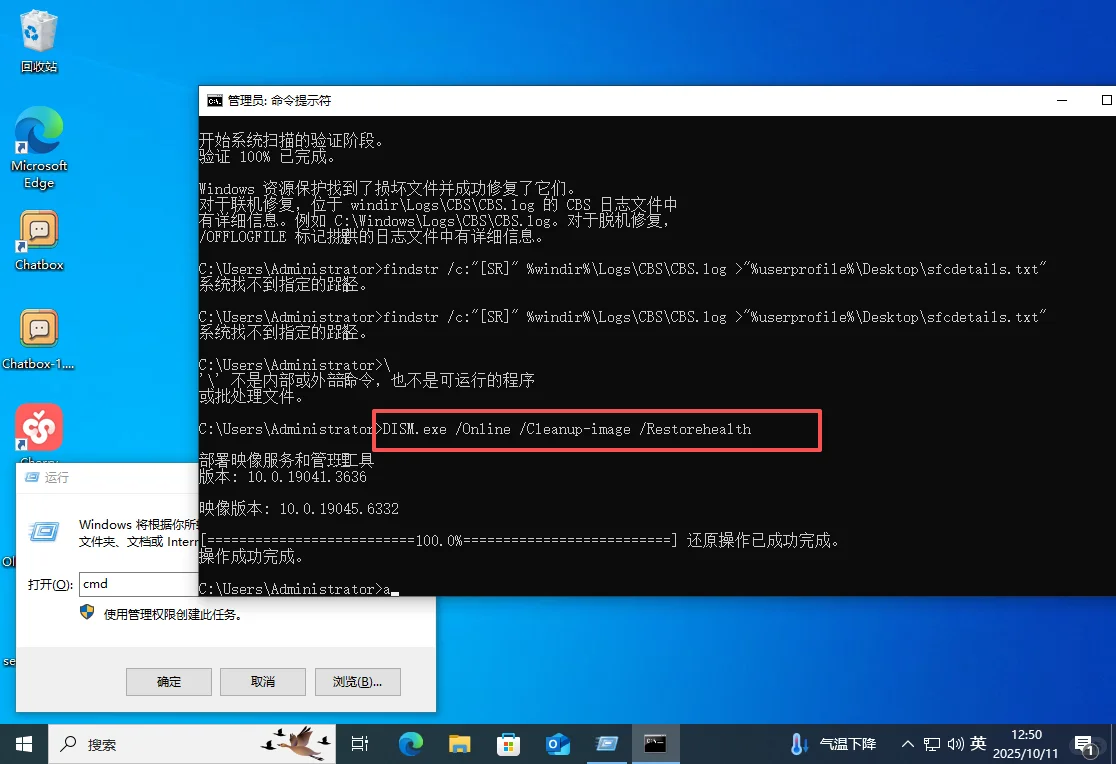Open the Recycle Bin
1116x764 pixels.
tap(39, 38)
